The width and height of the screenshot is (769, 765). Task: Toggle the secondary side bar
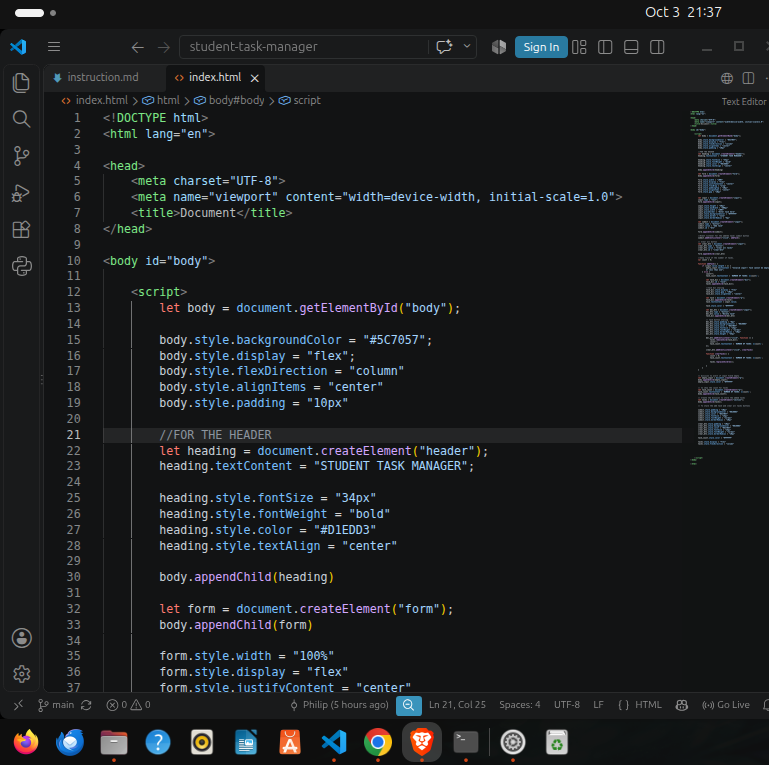click(x=657, y=47)
